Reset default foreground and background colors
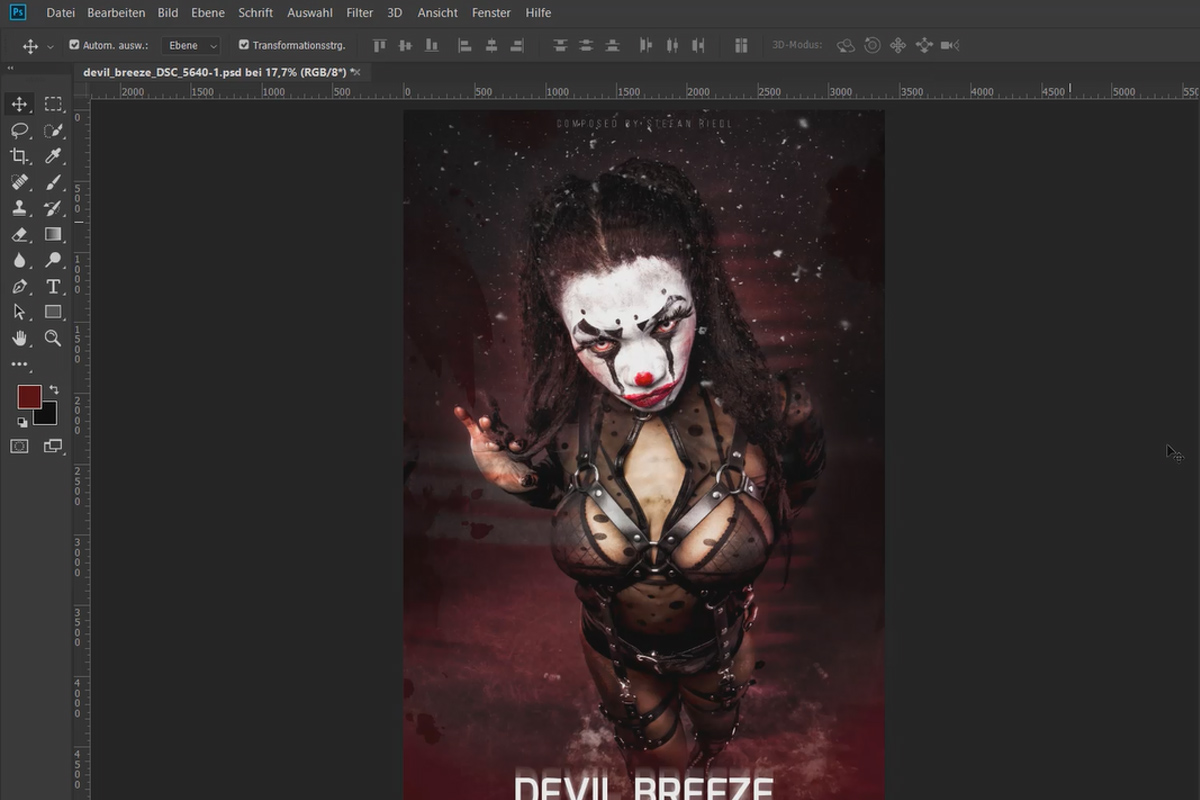 [22, 422]
